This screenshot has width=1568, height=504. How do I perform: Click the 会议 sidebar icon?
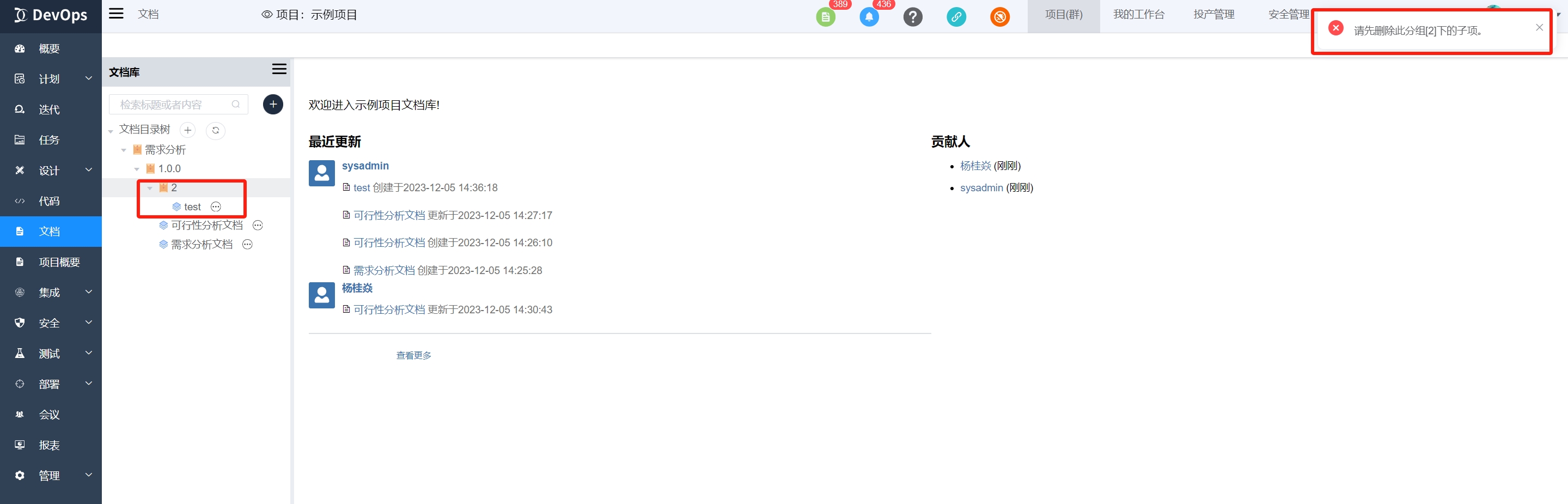click(20, 415)
